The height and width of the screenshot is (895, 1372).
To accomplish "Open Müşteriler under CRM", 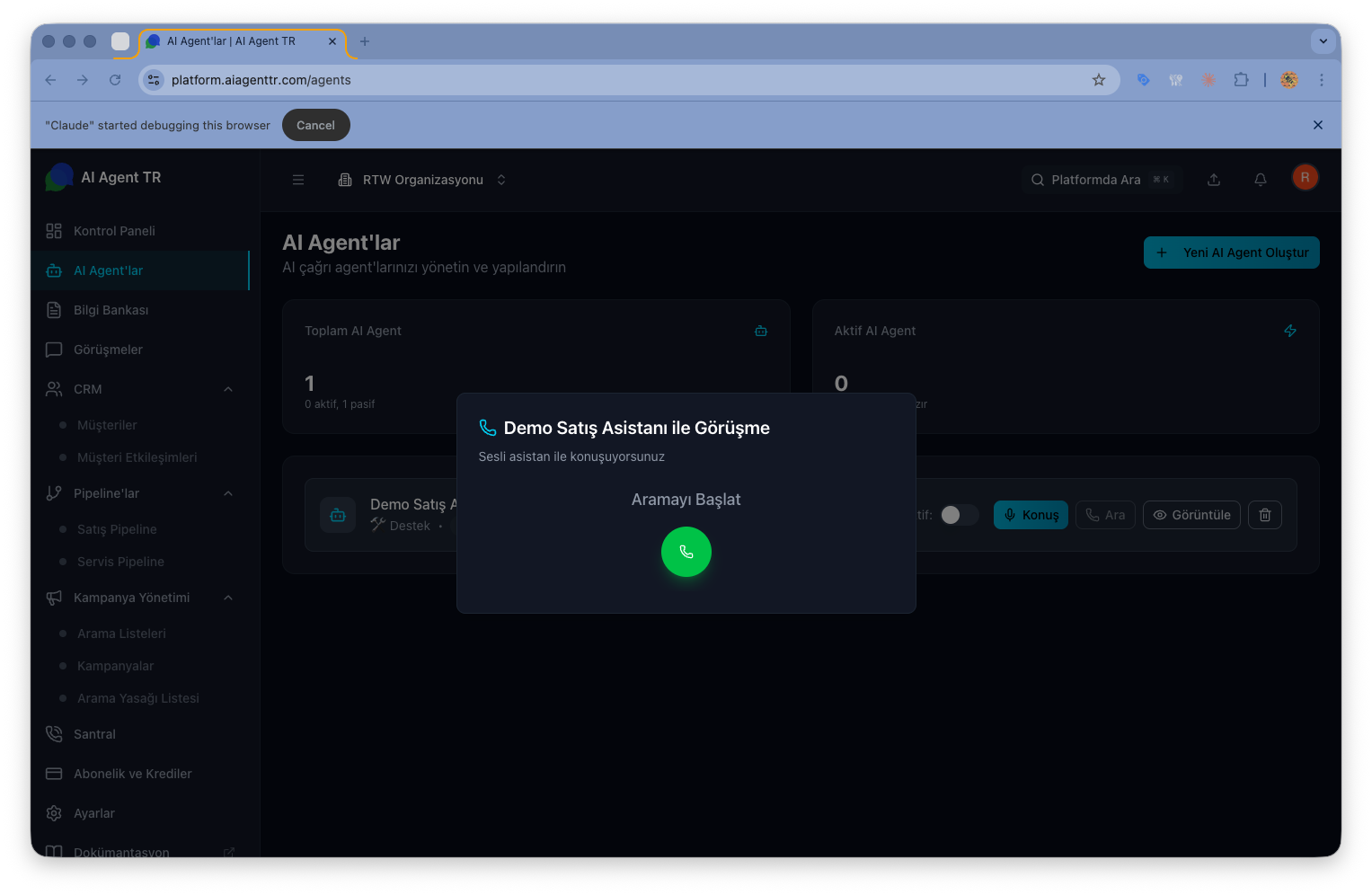I will [x=107, y=425].
